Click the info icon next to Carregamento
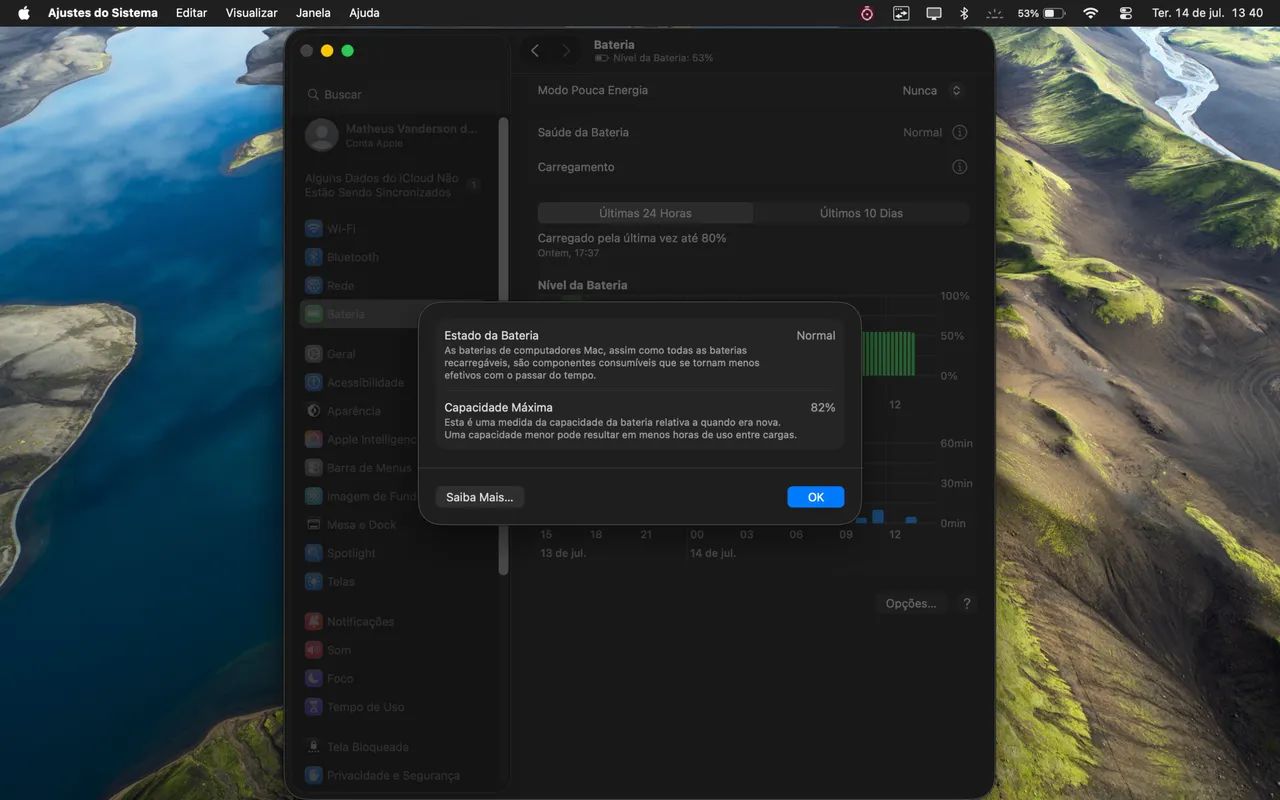This screenshot has height=800, width=1280. 960,167
